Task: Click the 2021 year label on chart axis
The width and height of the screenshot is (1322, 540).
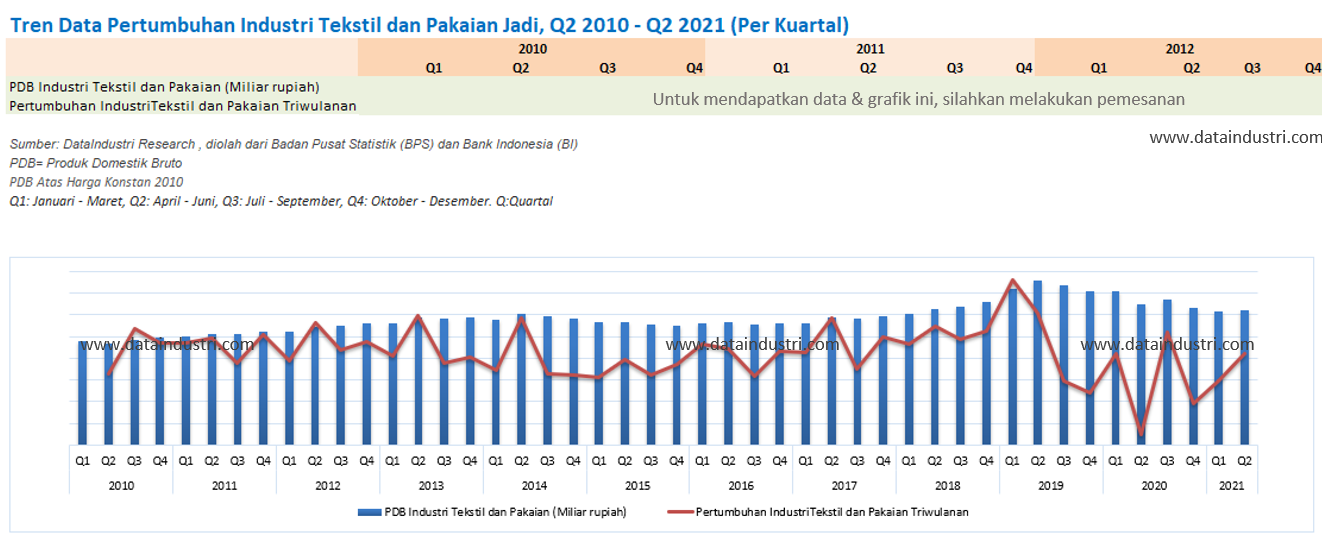Action: [x=1231, y=485]
